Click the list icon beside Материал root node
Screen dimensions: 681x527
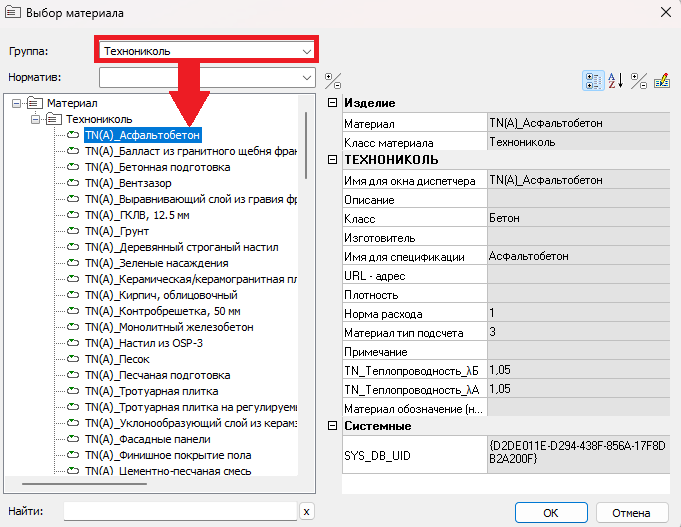tap(36, 103)
